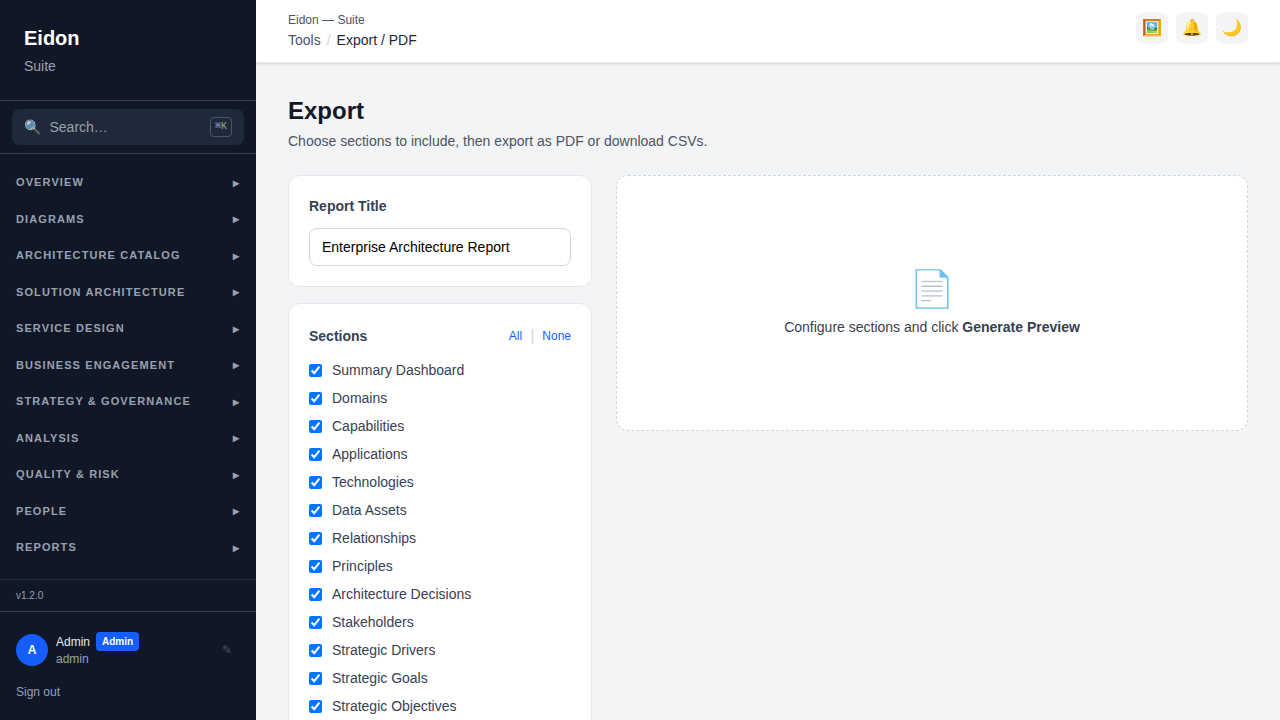The image size is (1280, 720).
Task: Click the ⌘K shortcut badge
Action: coord(221,127)
